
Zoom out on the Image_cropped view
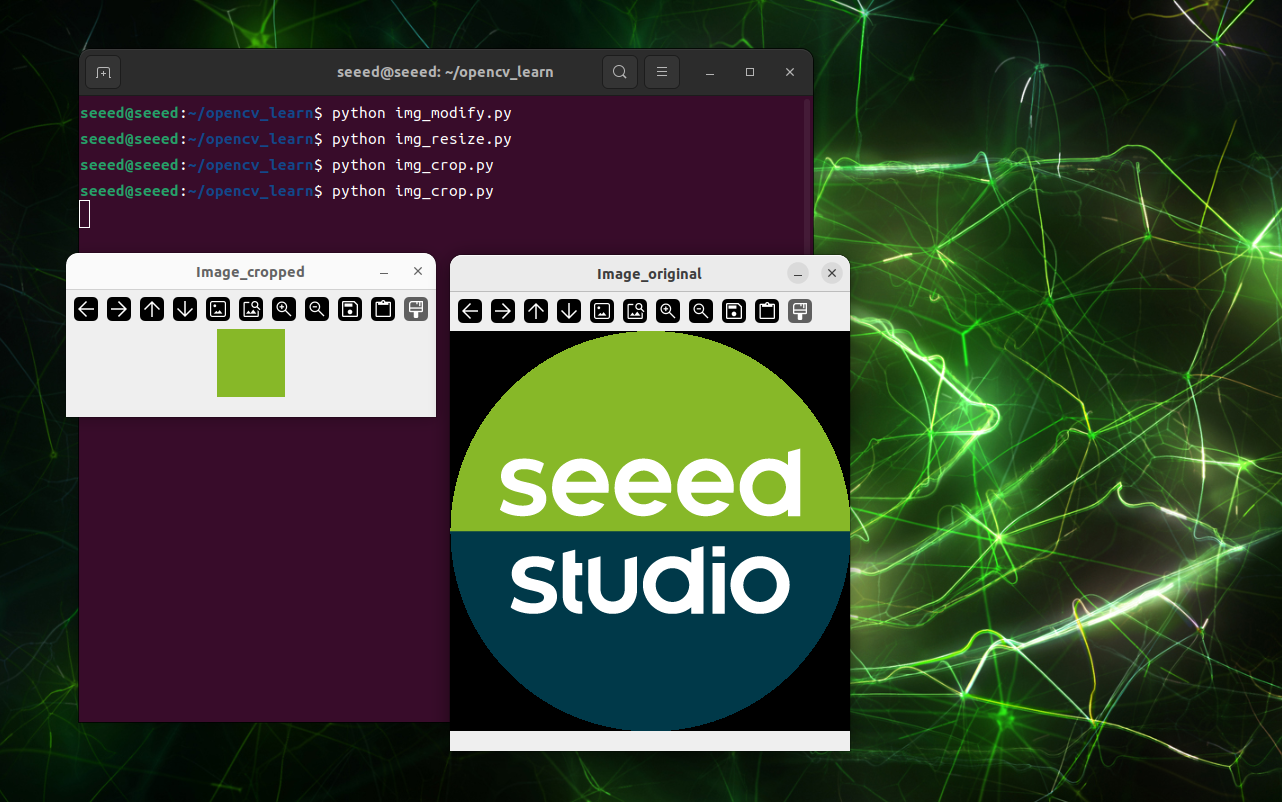pos(317,309)
